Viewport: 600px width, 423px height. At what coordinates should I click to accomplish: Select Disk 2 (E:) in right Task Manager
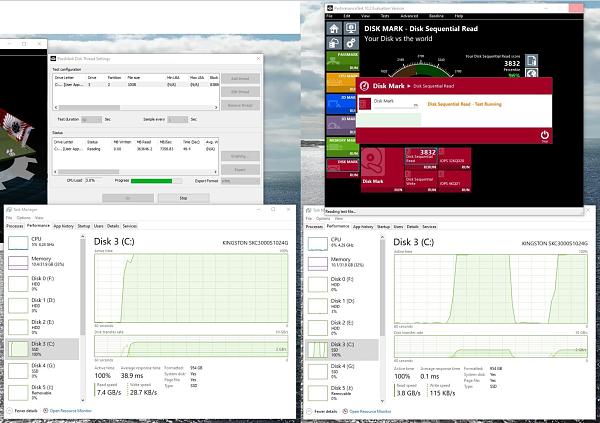343,328
